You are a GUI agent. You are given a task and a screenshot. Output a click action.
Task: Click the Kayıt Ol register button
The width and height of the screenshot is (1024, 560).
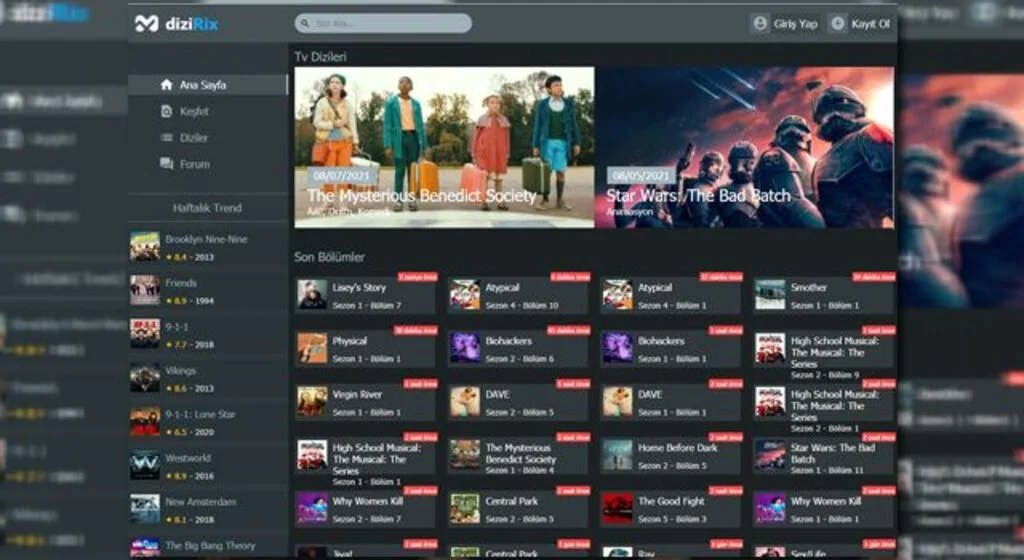861,23
